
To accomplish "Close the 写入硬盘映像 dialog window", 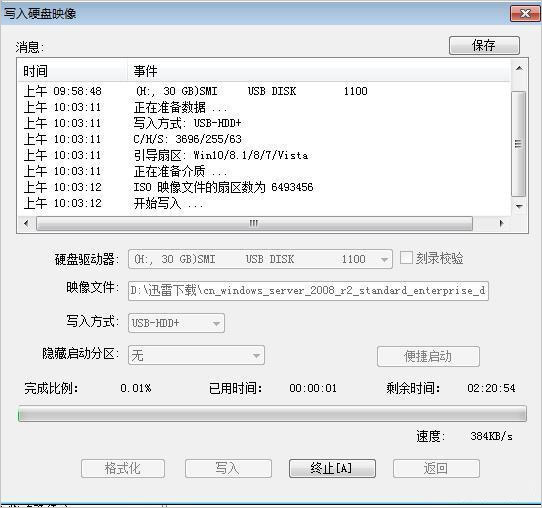I will point(525,13).
